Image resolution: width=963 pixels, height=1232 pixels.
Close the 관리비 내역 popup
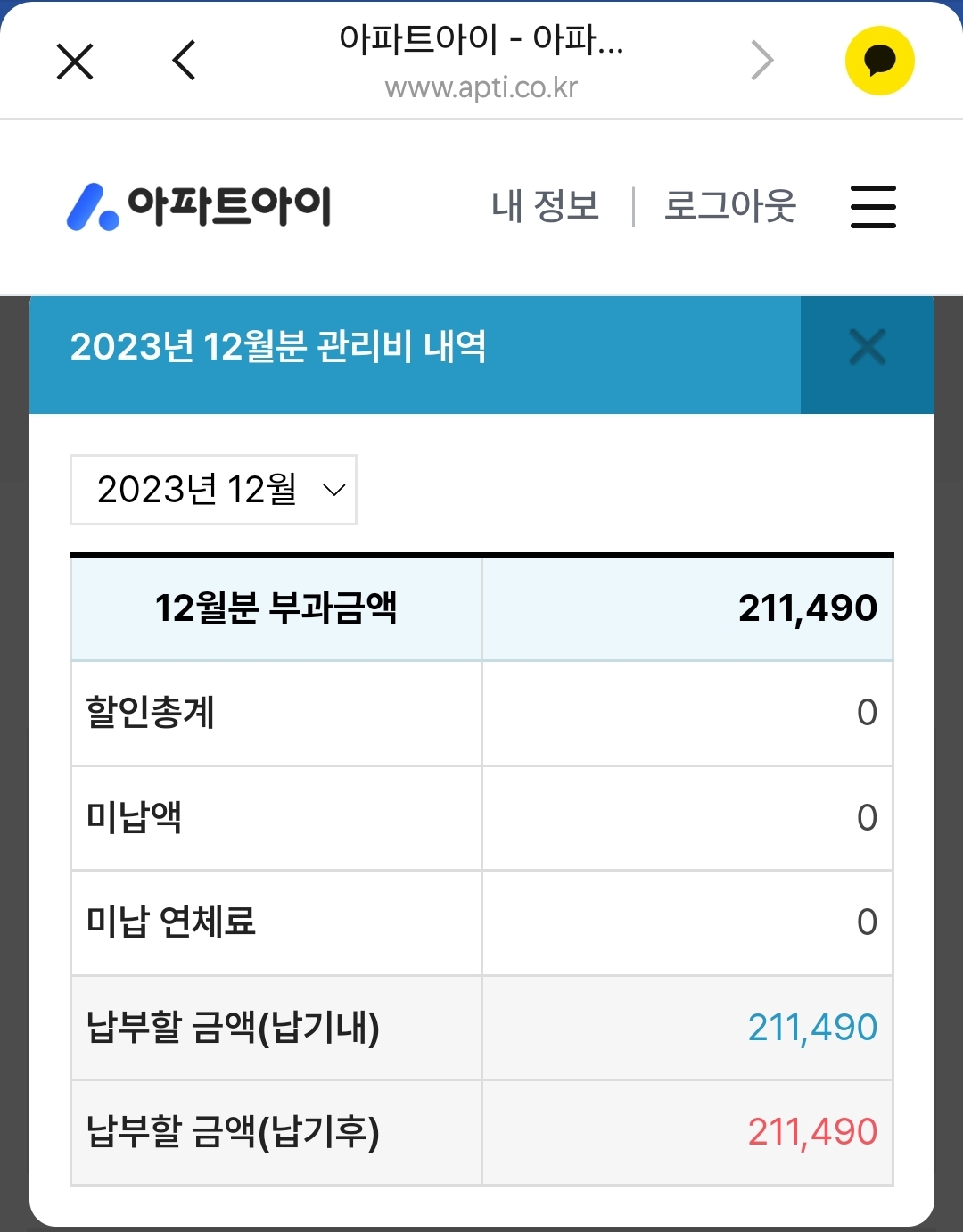(867, 347)
